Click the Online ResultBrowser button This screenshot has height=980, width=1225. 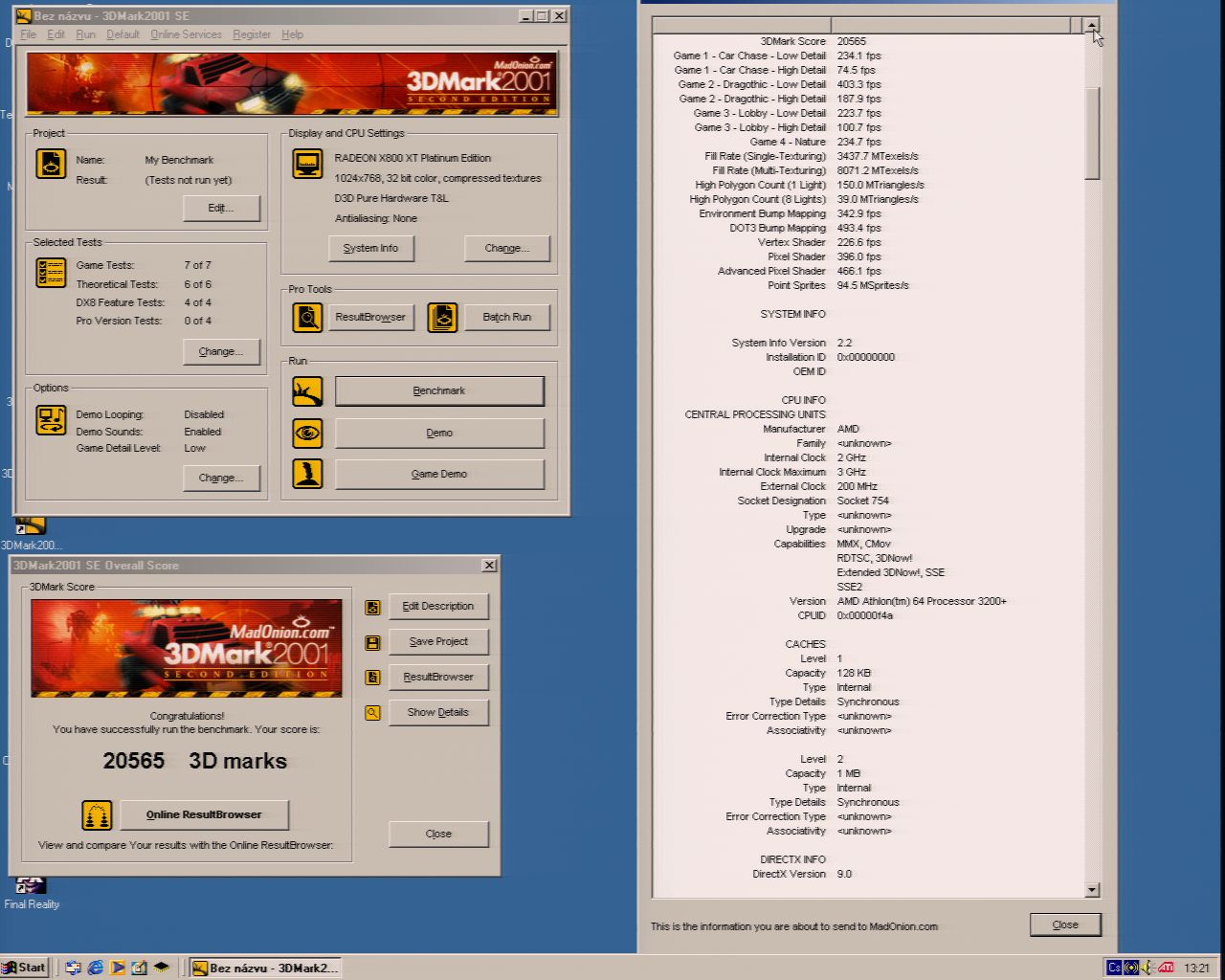pos(204,815)
